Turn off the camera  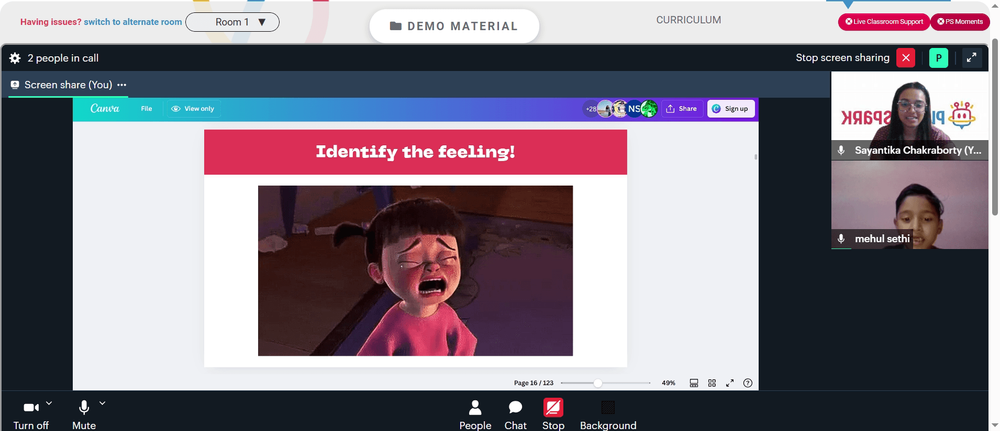pyautogui.click(x=31, y=414)
